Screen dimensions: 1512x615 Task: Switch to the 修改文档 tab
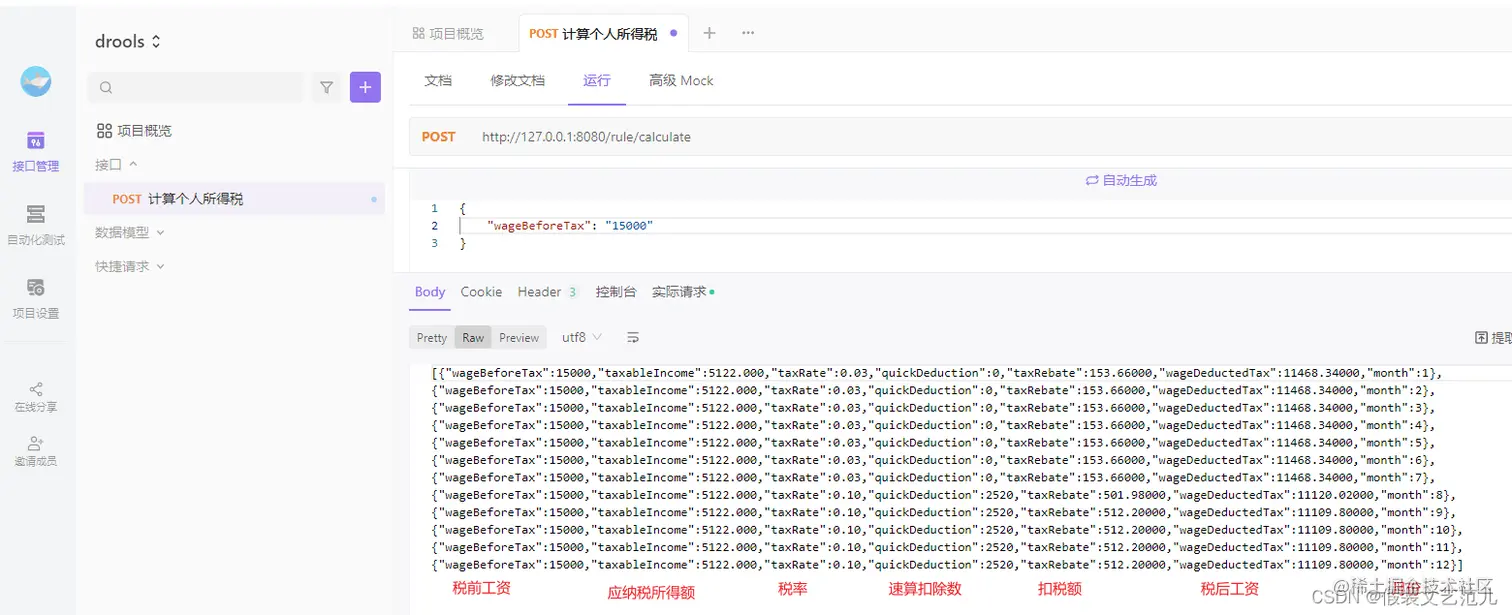coord(518,80)
